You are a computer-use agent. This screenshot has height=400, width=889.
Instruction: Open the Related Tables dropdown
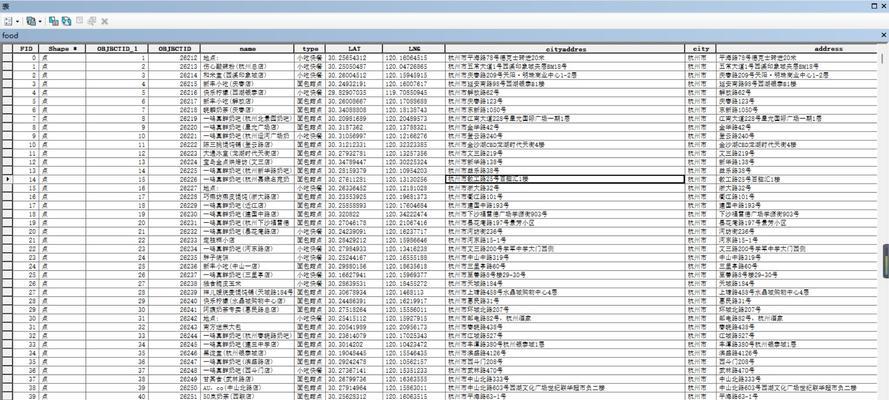(x=33, y=21)
